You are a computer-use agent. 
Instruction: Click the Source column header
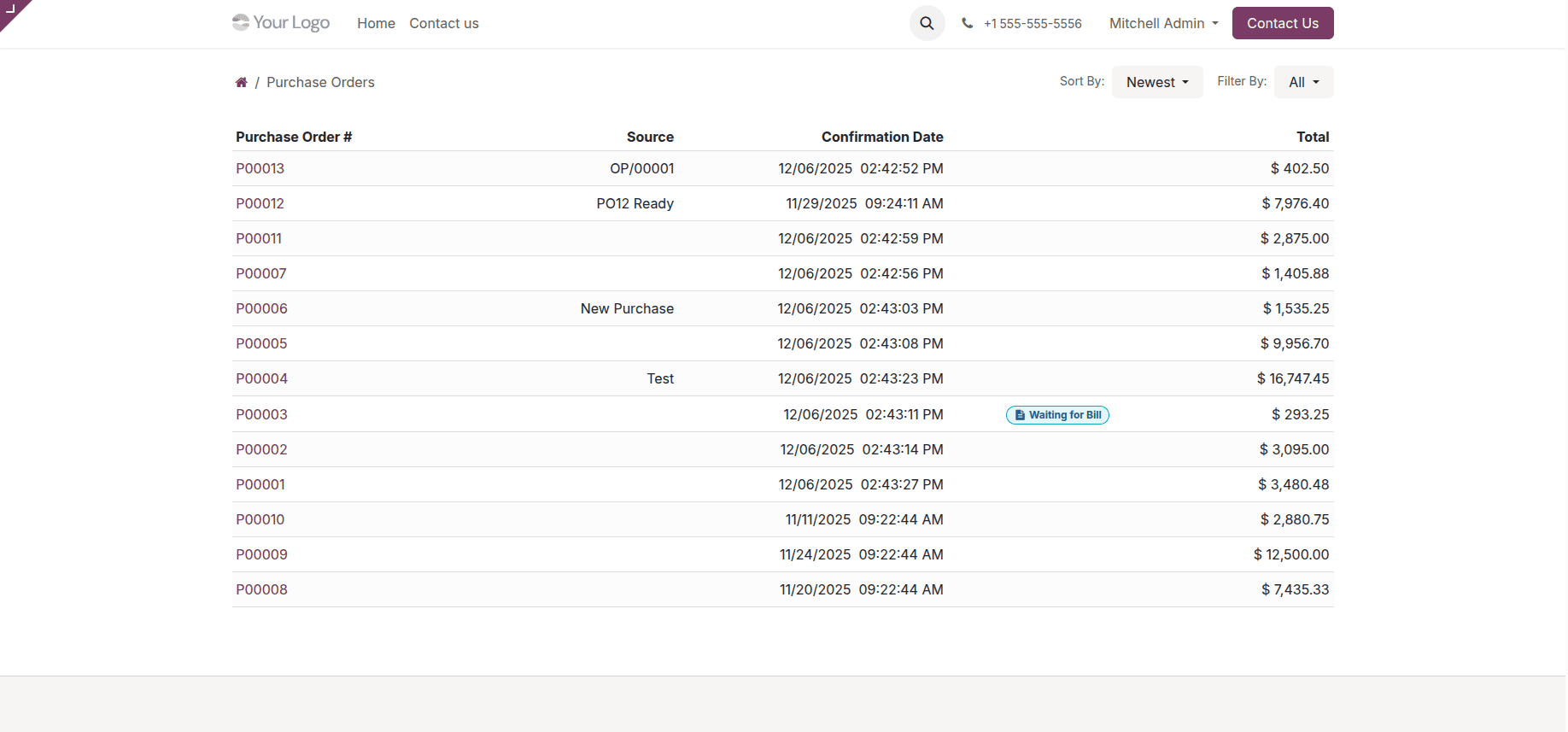click(650, 137)
